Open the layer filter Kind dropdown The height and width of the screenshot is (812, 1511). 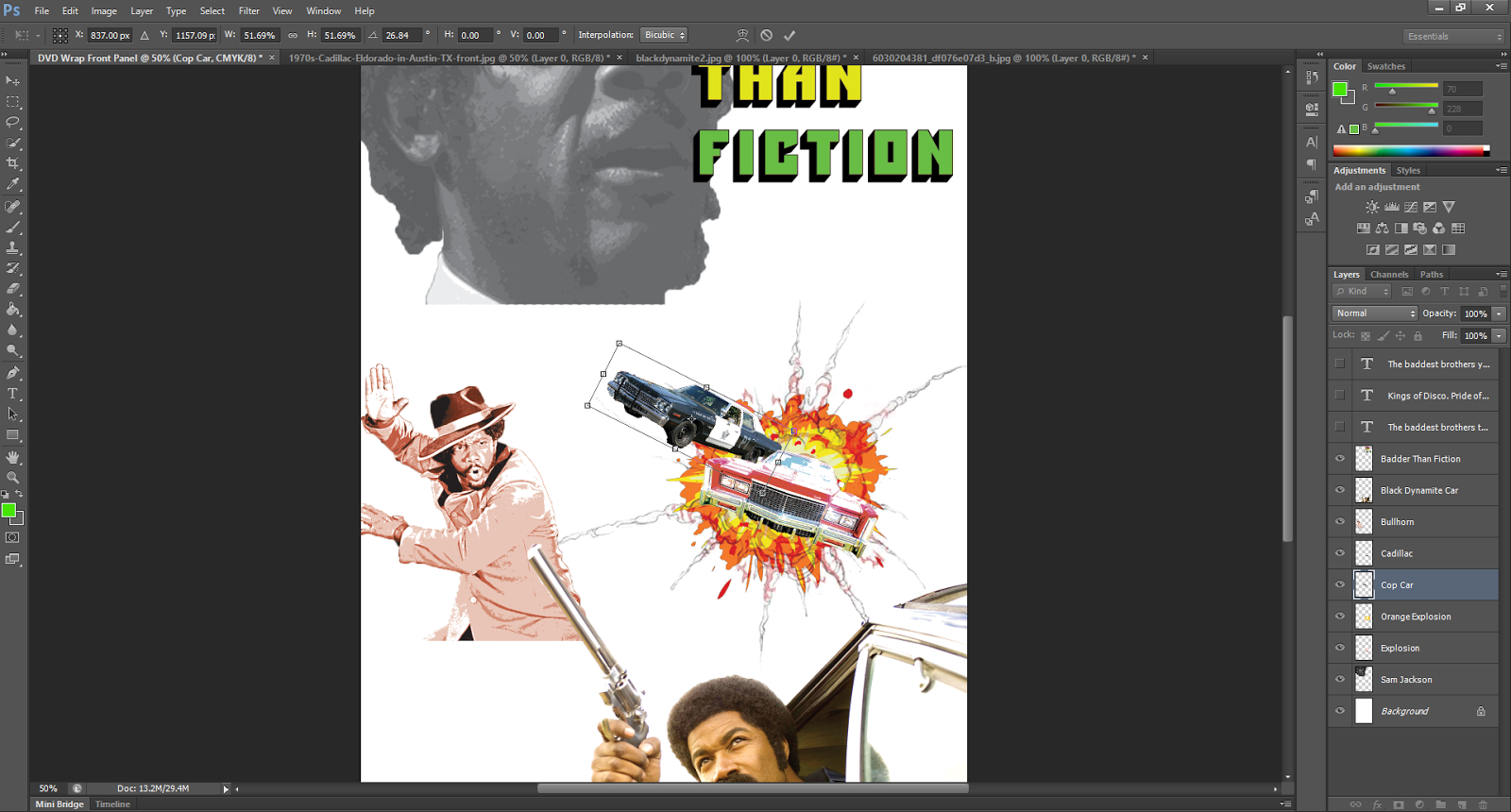(x=1362, y=292)
